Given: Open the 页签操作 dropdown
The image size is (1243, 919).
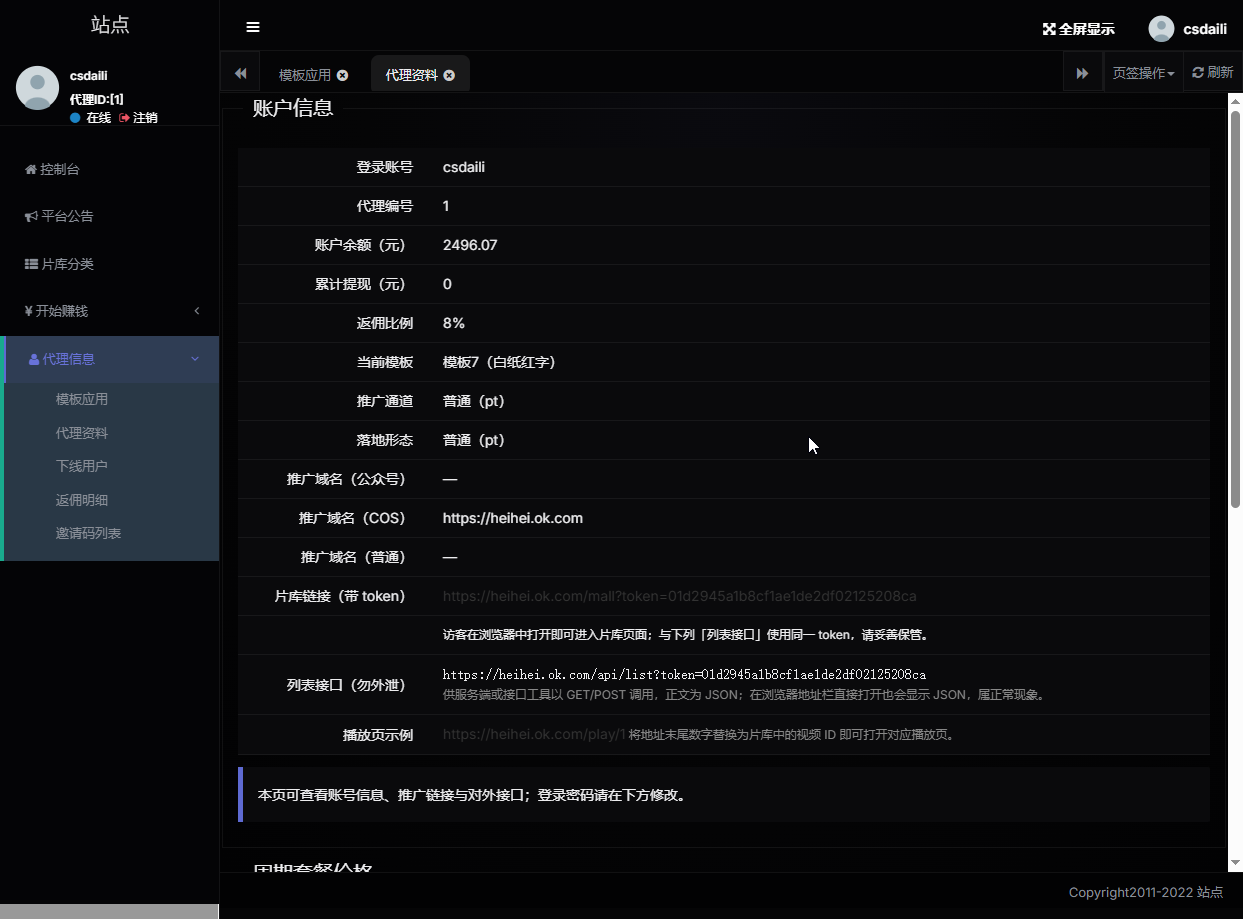Looking at the screenshot, I should point(1143,73).
